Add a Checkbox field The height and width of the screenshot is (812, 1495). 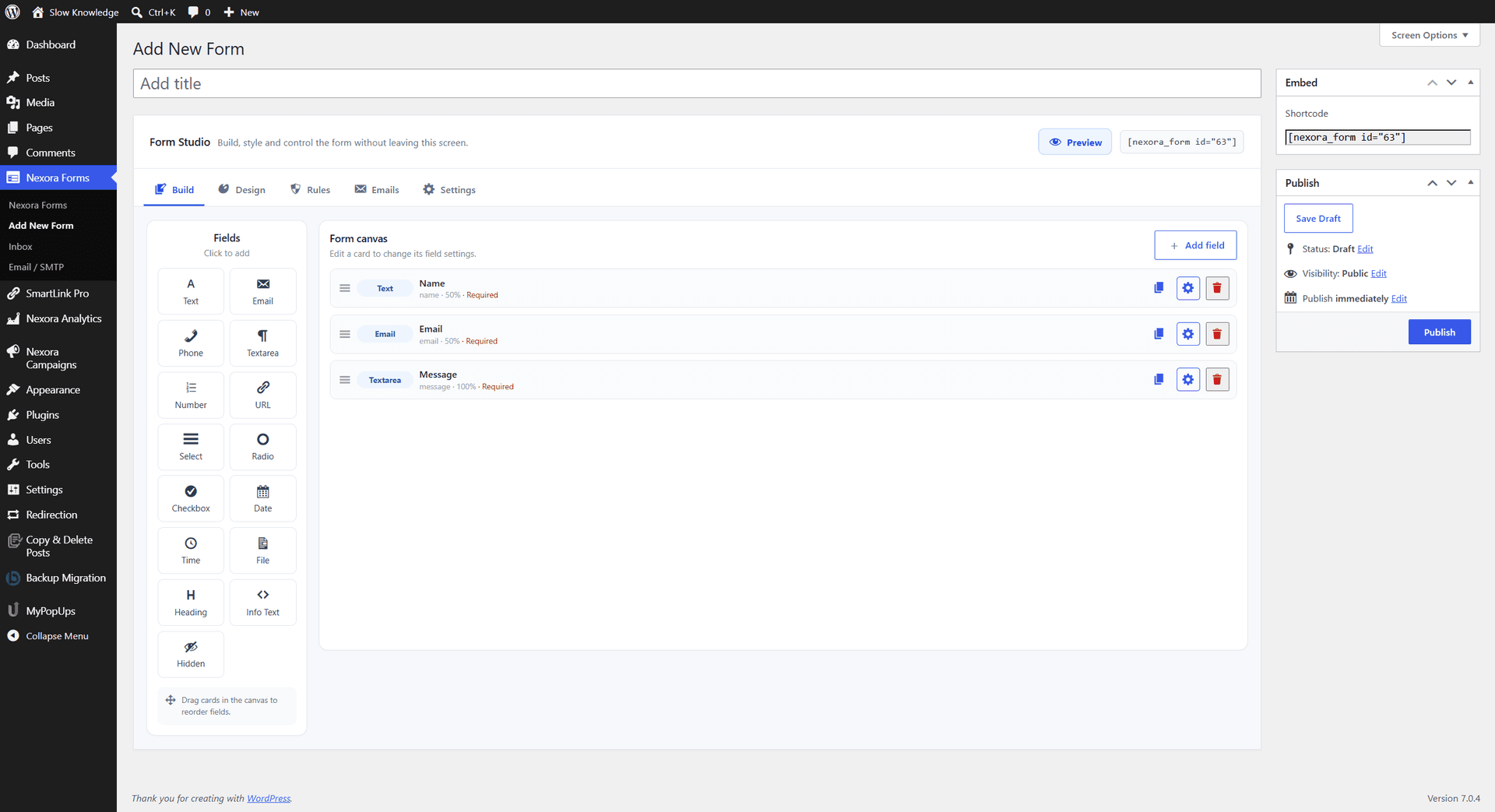(x=191, y=499)
